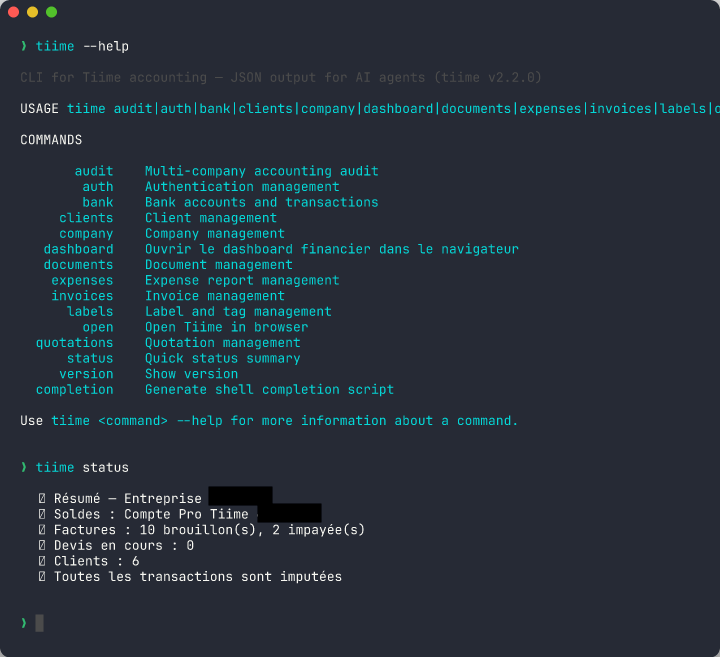Click the green maximize window button

pyautogui.click(x=51, y=12)
